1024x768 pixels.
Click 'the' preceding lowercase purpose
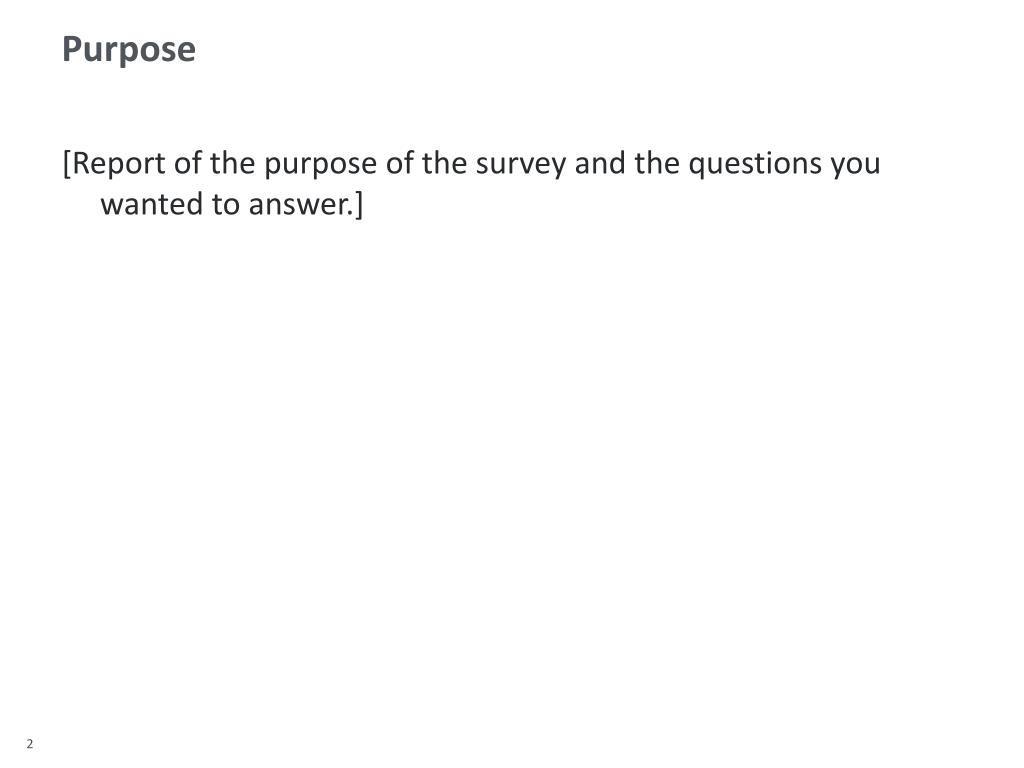(x=232, y=163)
